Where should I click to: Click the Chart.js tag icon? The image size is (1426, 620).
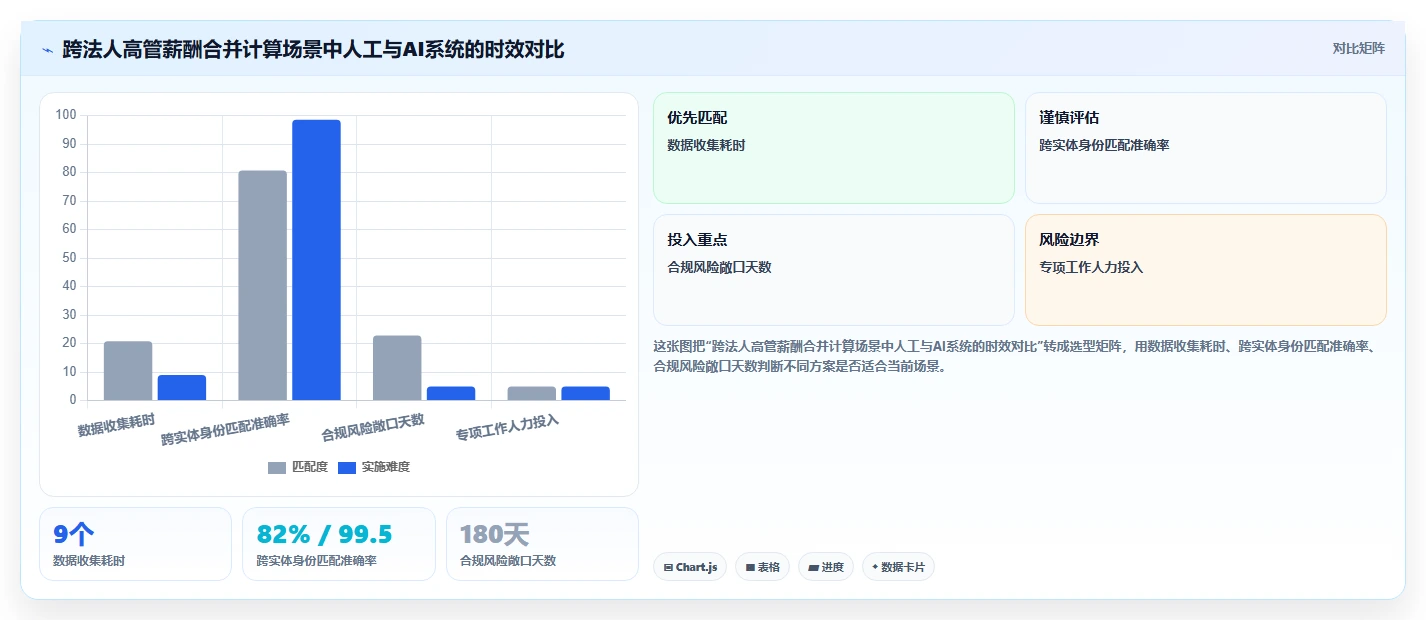pyautogui.click(x=668, y=568)
